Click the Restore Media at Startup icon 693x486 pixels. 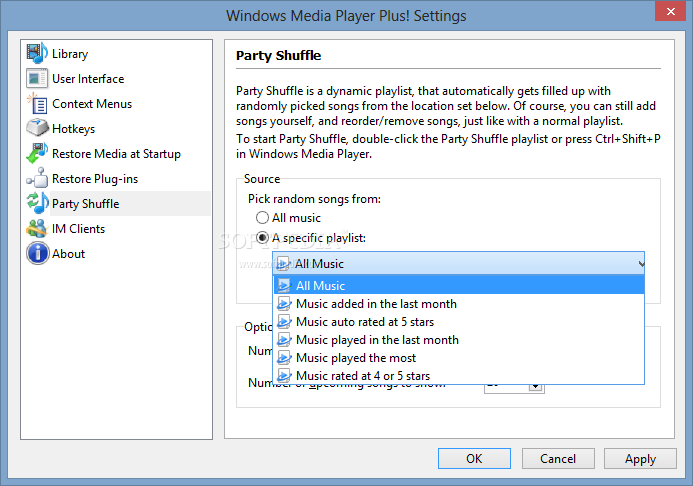(x=37, y=154)
